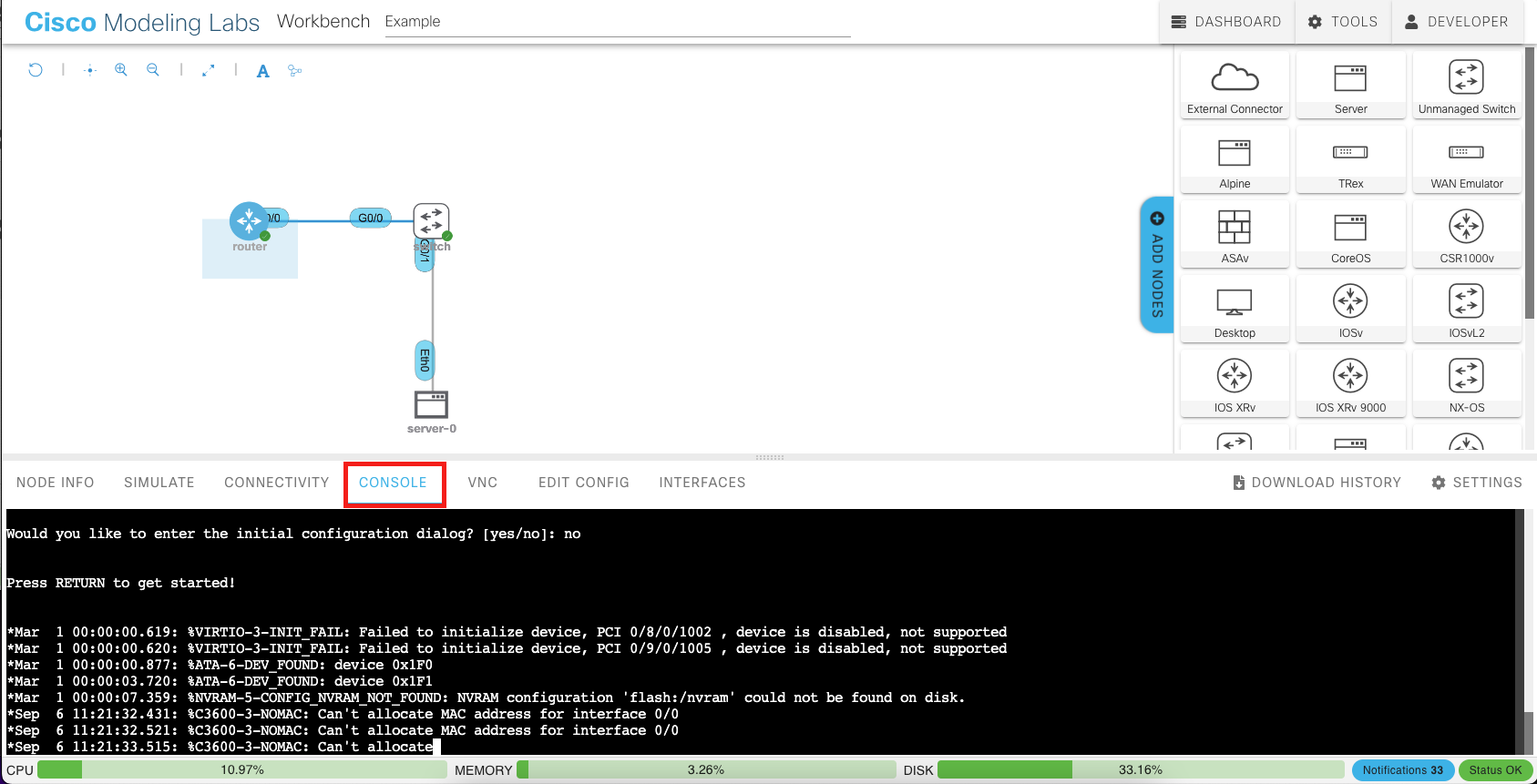Open the VNC tab
Viewport: 1537px width, 784px height.
[483, 483]
